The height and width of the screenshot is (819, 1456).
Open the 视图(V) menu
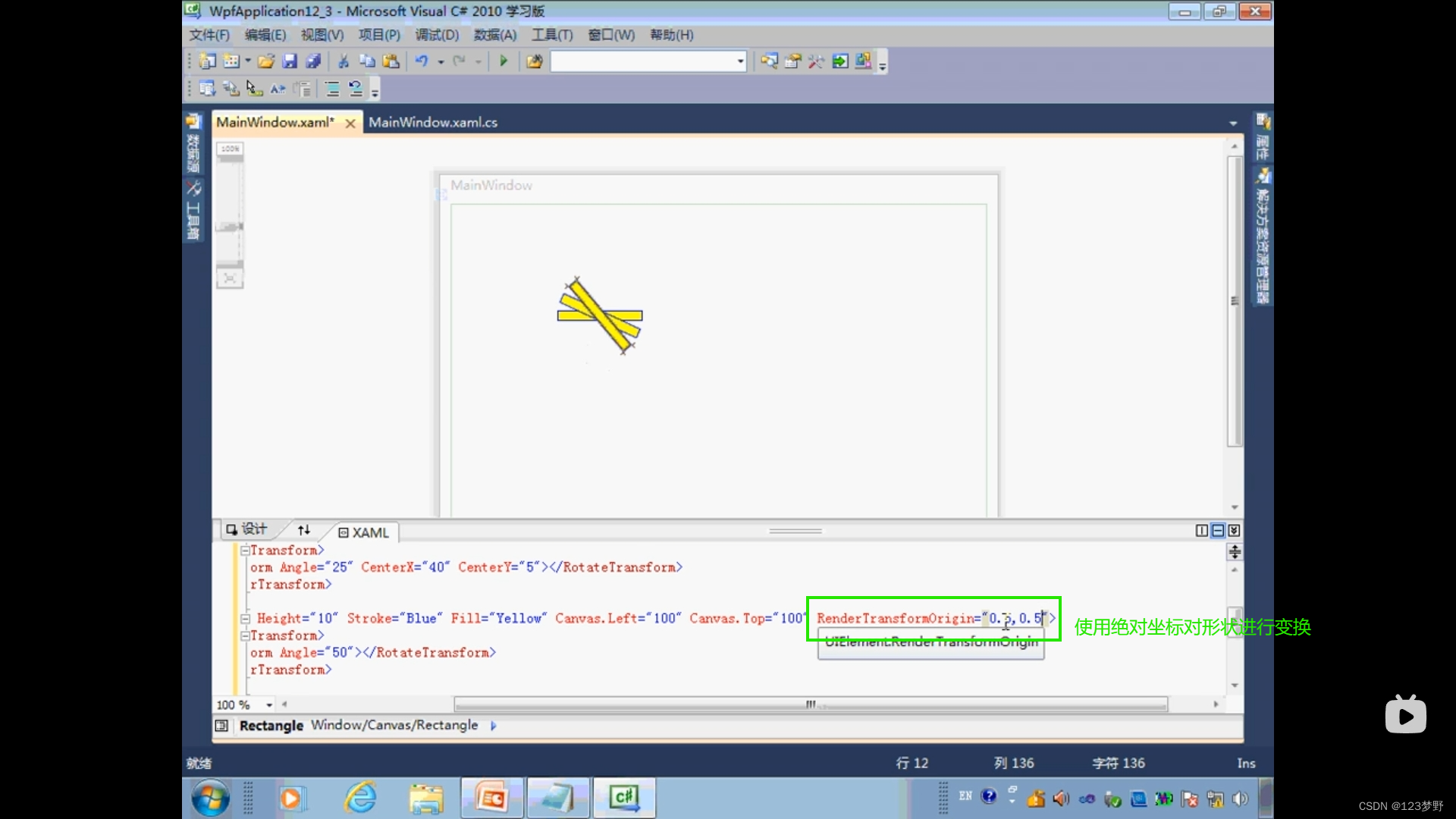pyautogui.click(x=322, y=35)
